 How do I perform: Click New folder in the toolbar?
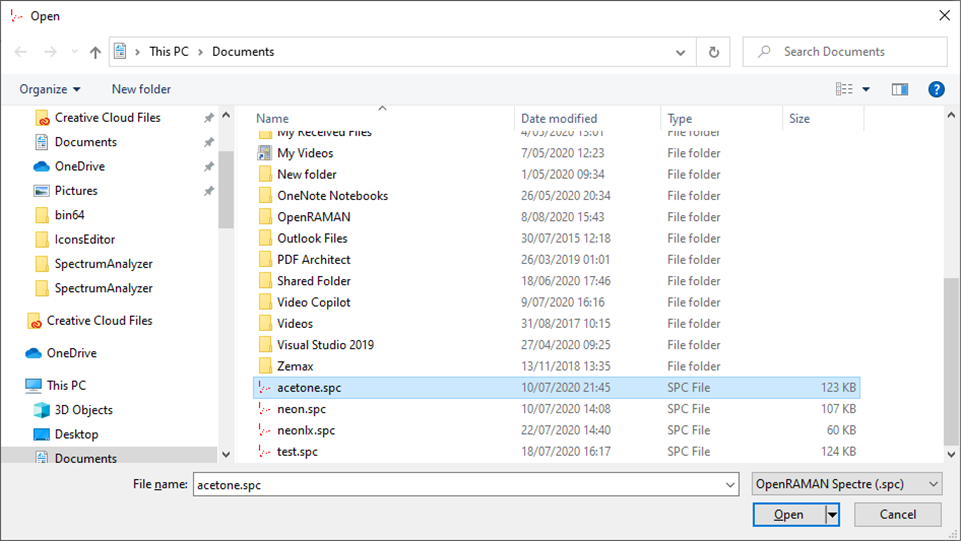pyautogui.click(x=141, y=89)
